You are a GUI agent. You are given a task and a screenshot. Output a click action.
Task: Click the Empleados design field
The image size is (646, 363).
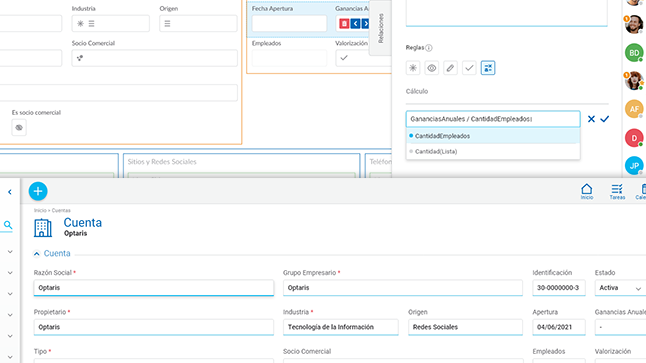pyautogui.click(x=289, y=58)
